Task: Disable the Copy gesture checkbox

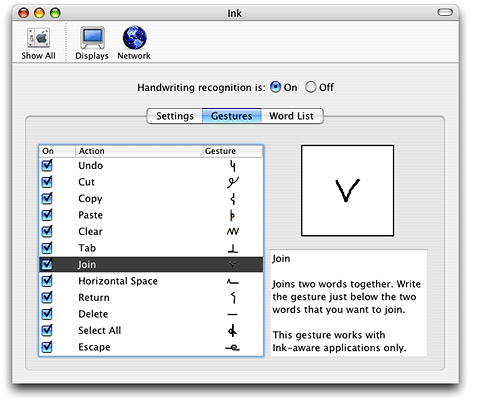Action: [47, 198]
